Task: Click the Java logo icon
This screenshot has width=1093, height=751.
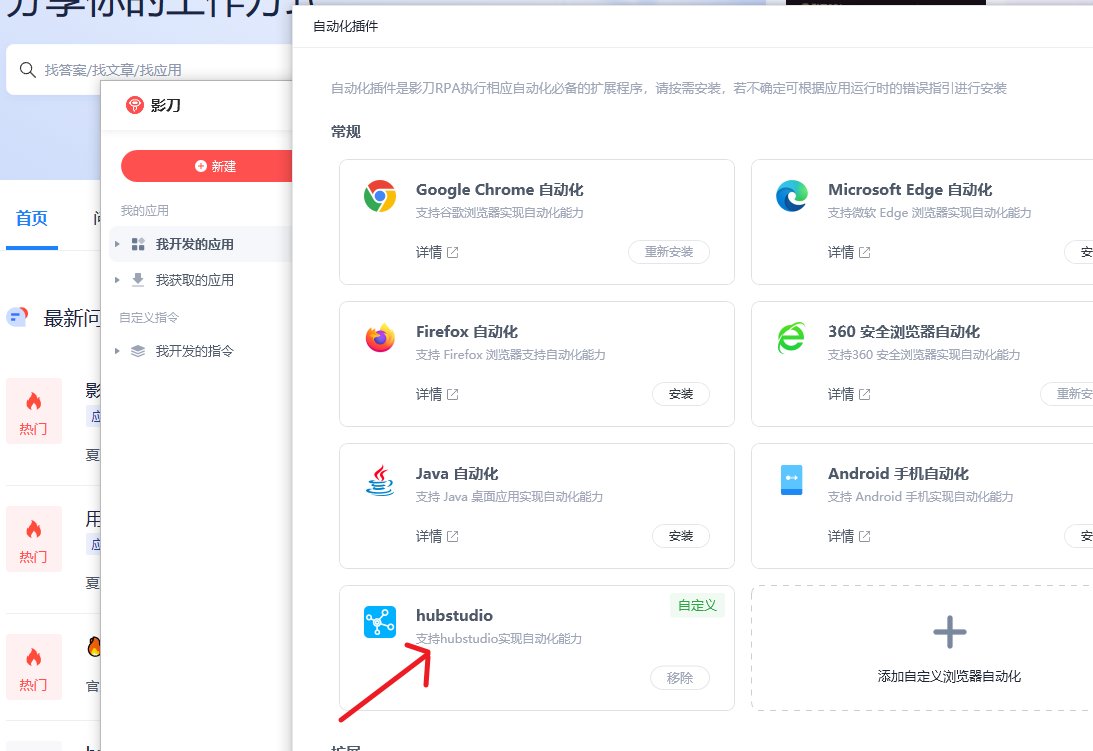Action: tap(380, 480)
